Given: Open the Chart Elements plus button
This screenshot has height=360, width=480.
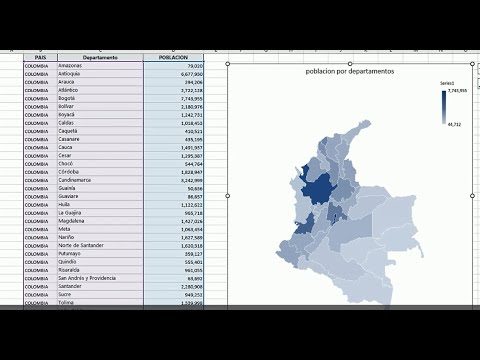Looking at the screenshot, I should pyautogui.click(x=479, y=68).
